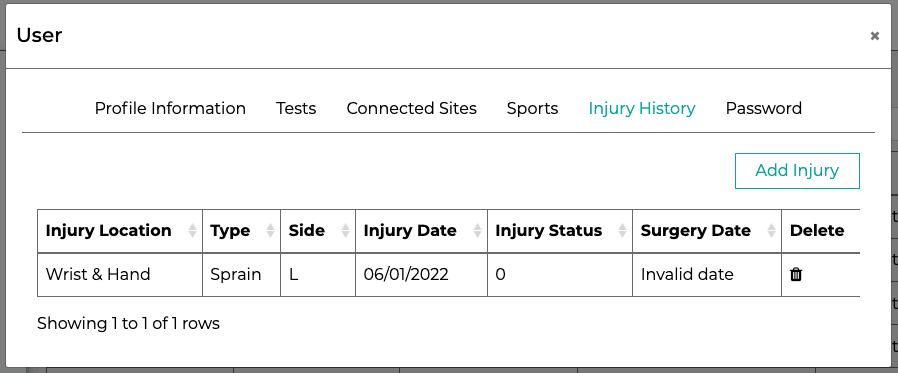Select the Injury History tab
The width and height of the screenshot is (898, 373).
click(x=642, y=108)
